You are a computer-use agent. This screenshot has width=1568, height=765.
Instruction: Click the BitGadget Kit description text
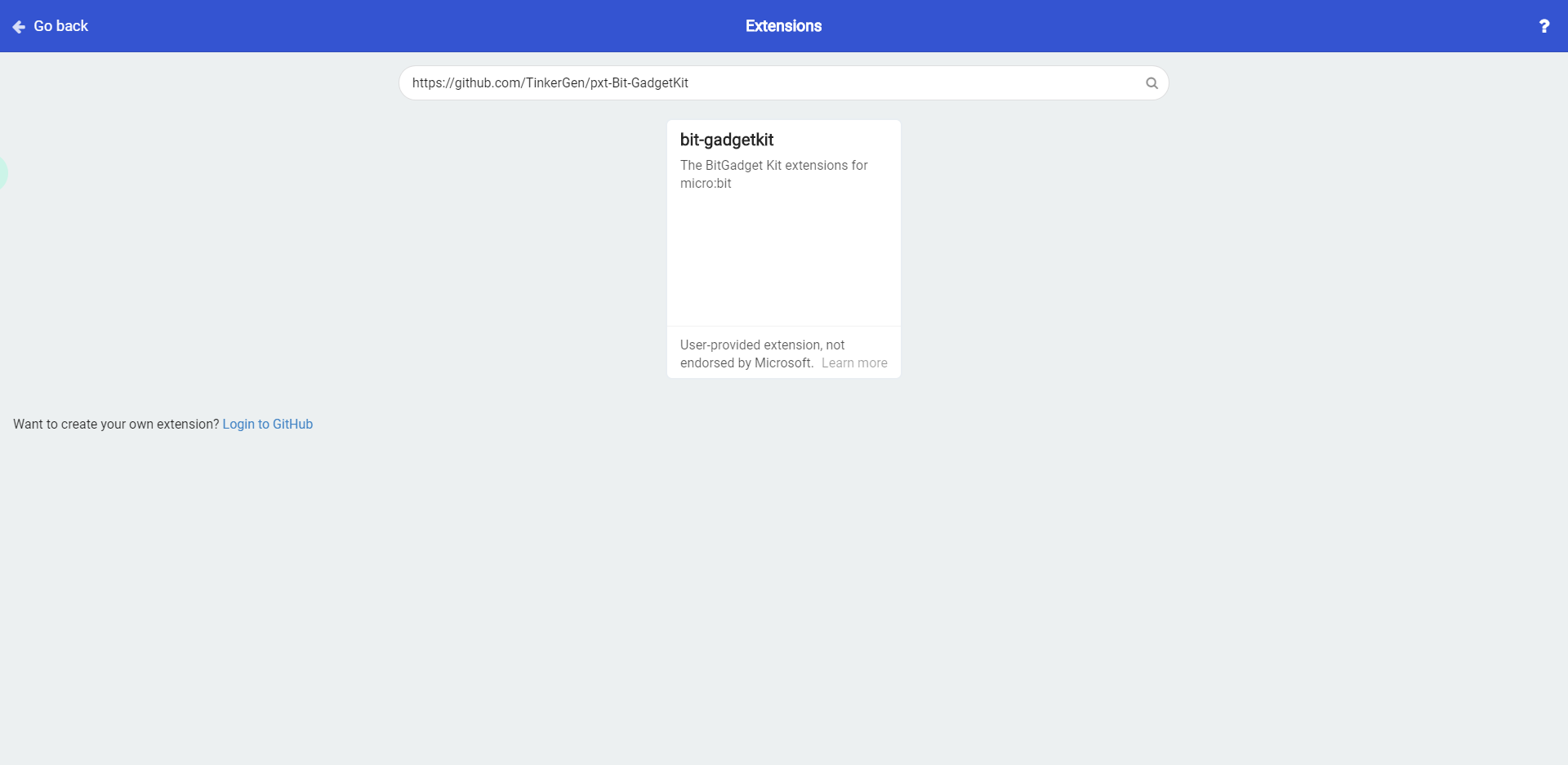point(773,174)
